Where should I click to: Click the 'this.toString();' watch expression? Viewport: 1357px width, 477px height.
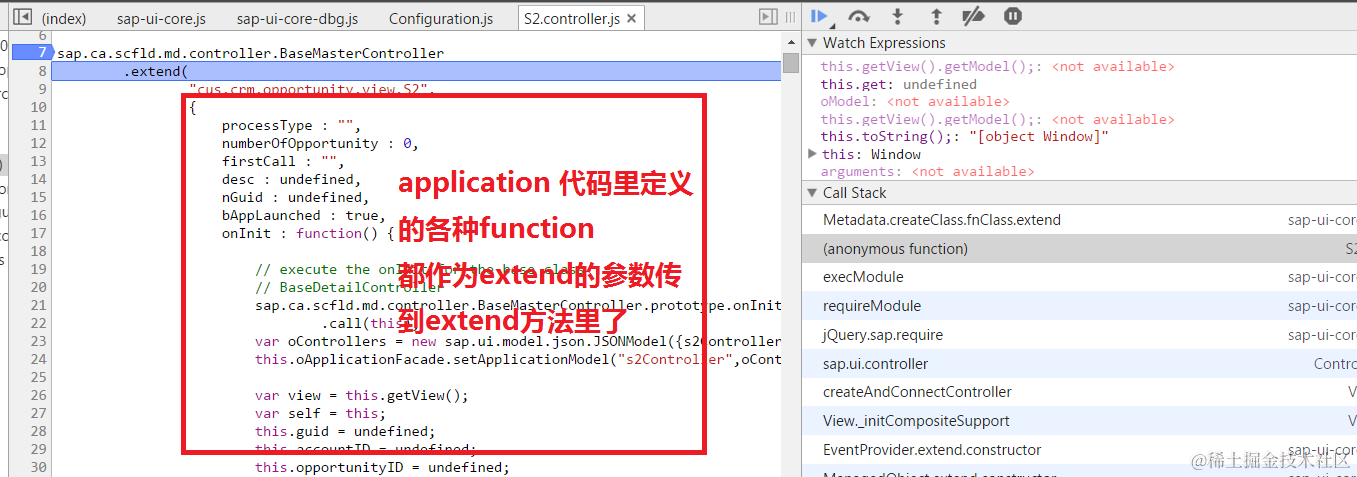(x=965, y=136)
